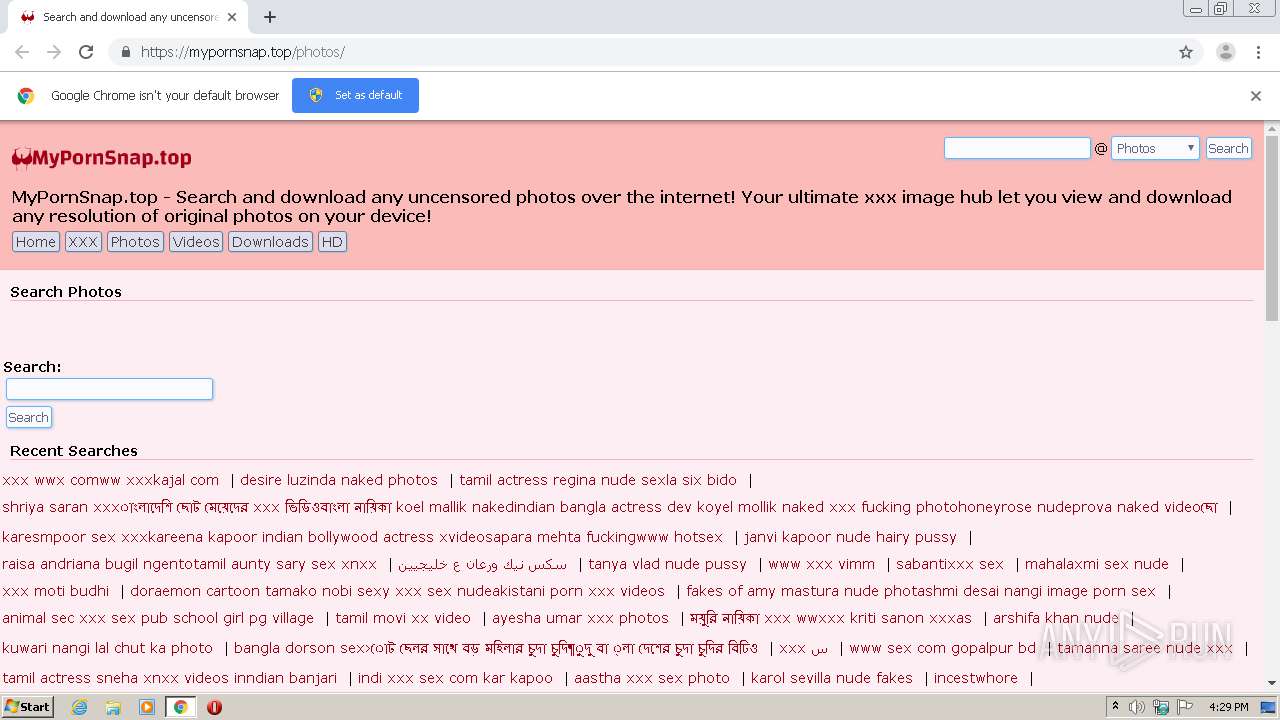Switch to Chrome in the taskbar

(181, 707)
